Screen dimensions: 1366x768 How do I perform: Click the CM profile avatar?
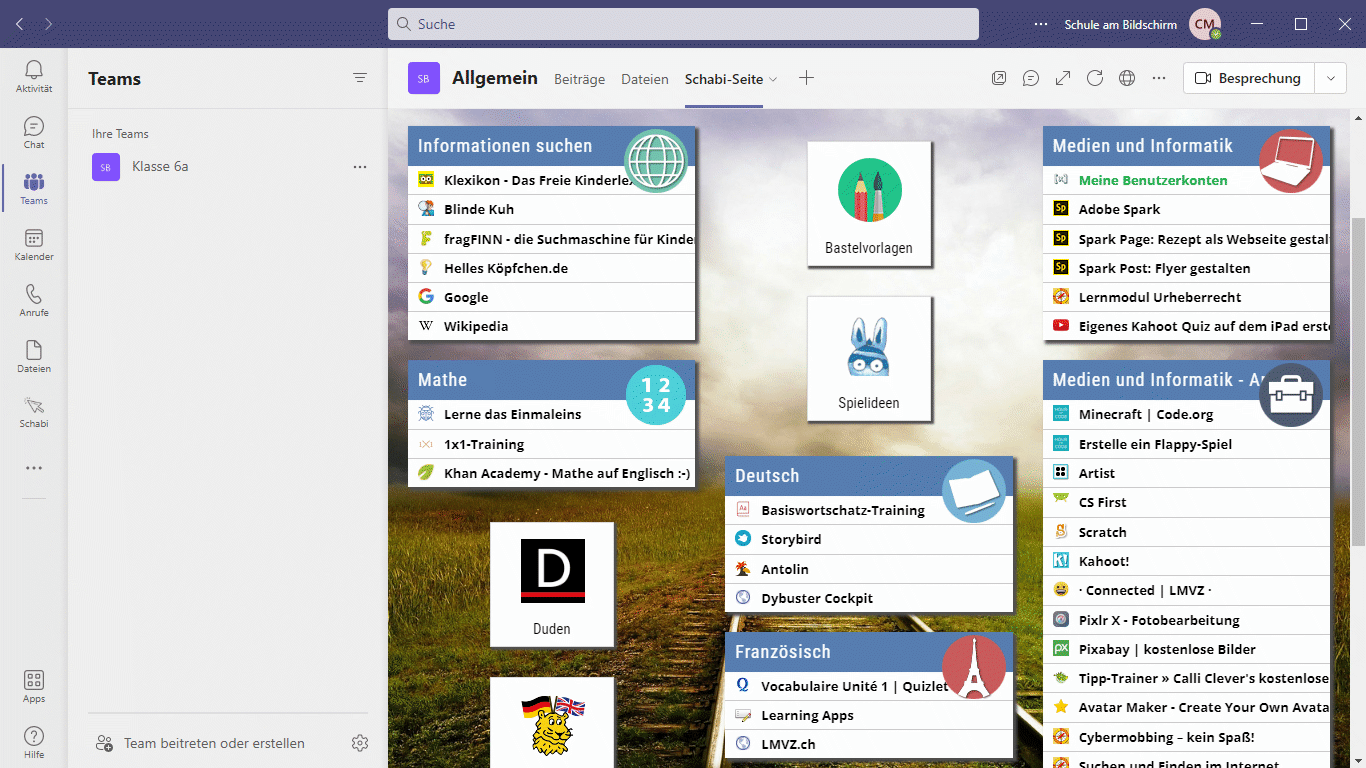(x=1205, y=24)
